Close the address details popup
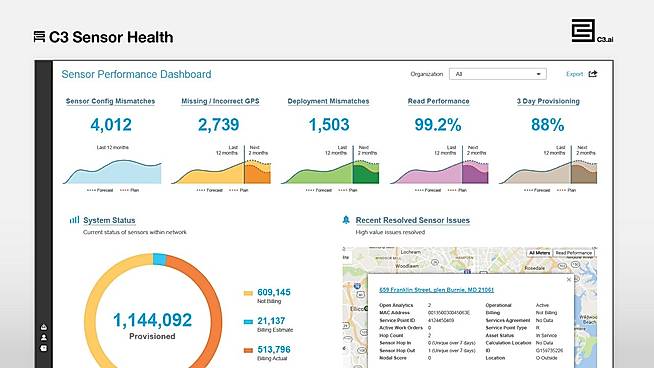This screenshot has width=654, height=368. coord(568,280)
